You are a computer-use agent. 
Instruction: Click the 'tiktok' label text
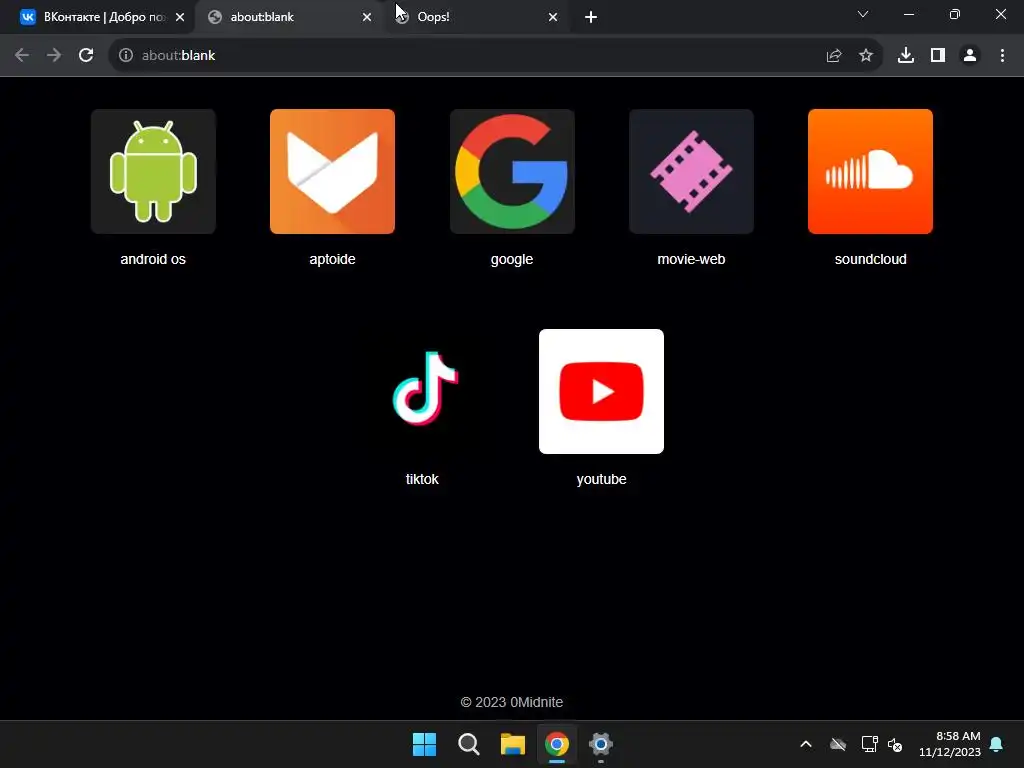422,479
